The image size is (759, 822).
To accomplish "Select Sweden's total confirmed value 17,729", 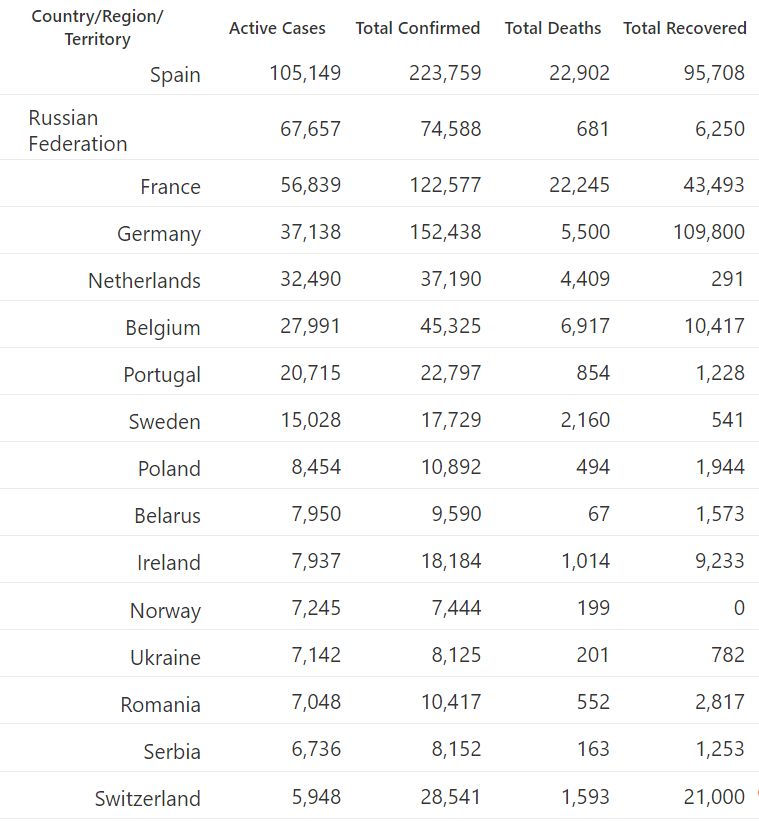I will pyautogui.click(x=451, y=420).
